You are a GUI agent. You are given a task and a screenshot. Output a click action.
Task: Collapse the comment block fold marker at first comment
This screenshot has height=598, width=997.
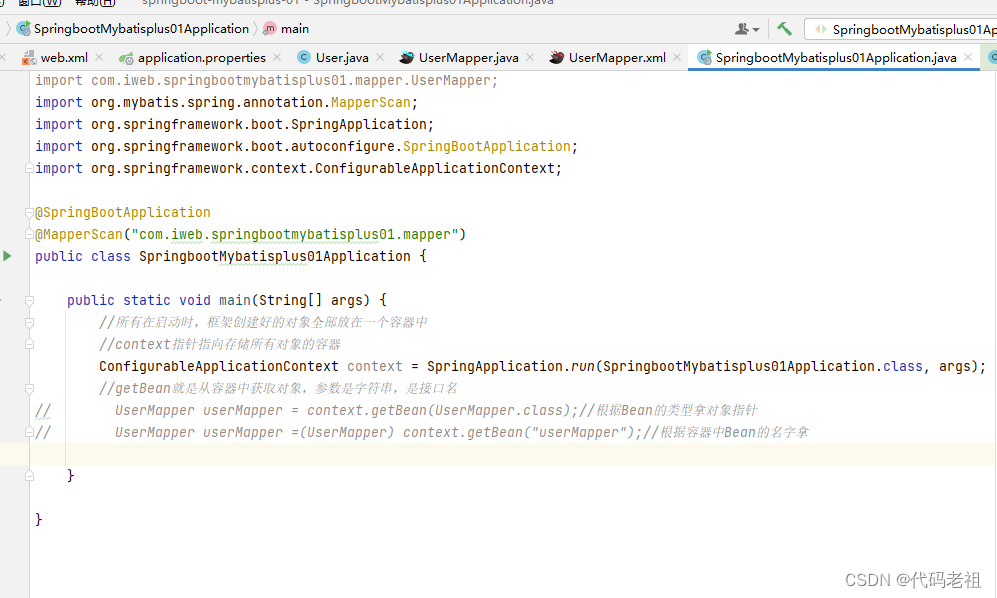pos(29,323)
